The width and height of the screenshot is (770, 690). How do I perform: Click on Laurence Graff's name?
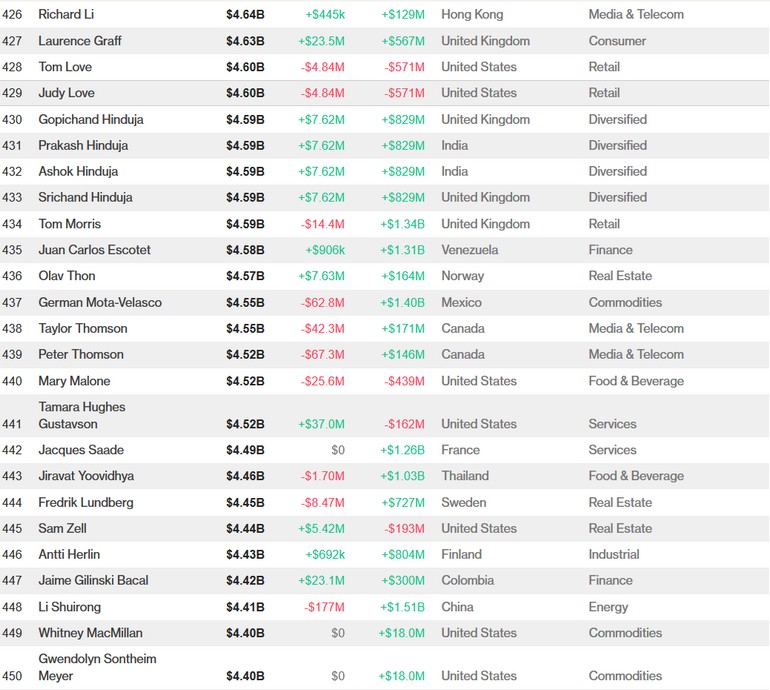pyautogui.click(x=80, y=41)
